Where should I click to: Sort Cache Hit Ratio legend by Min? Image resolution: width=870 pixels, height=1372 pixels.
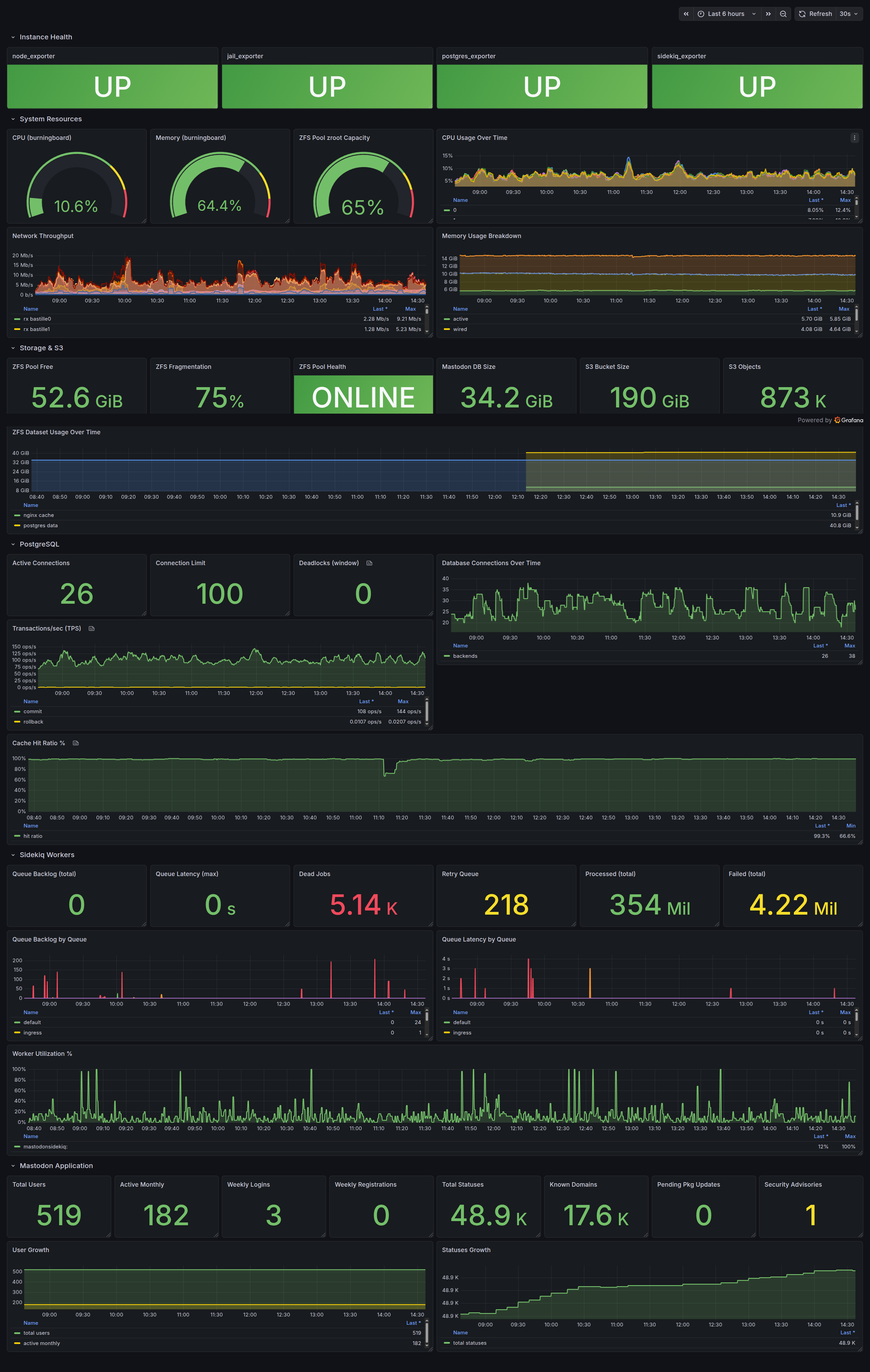(851, 826)
